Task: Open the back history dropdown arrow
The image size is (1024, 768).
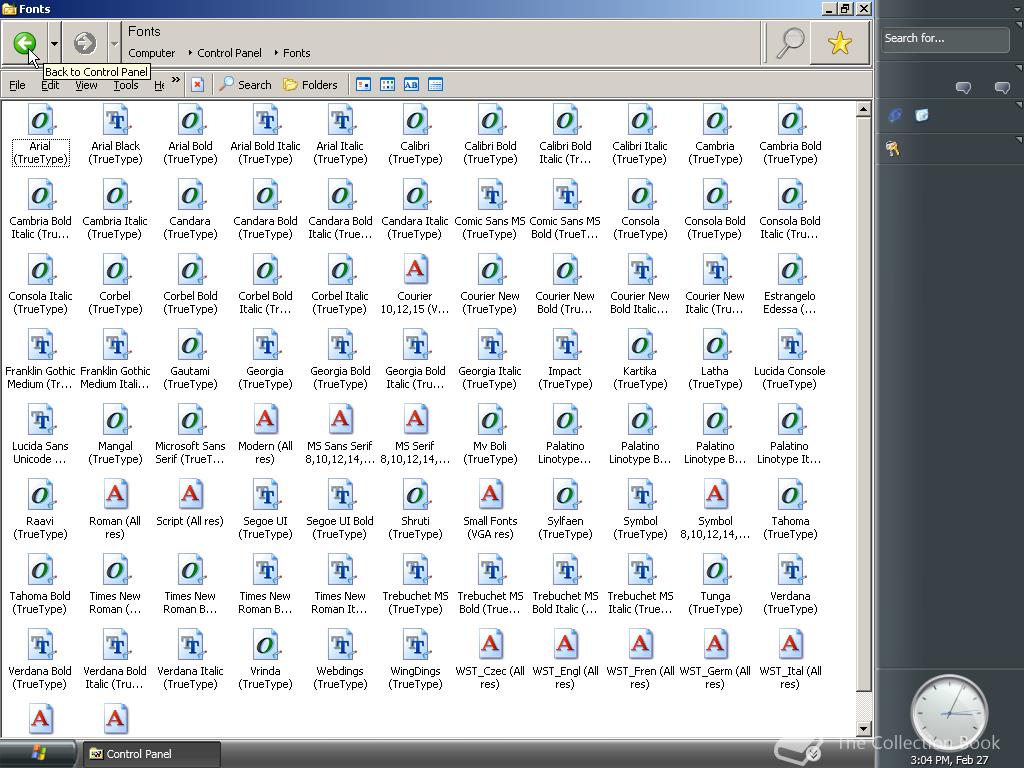Action: pyautogui.click(x=54, y=43)
